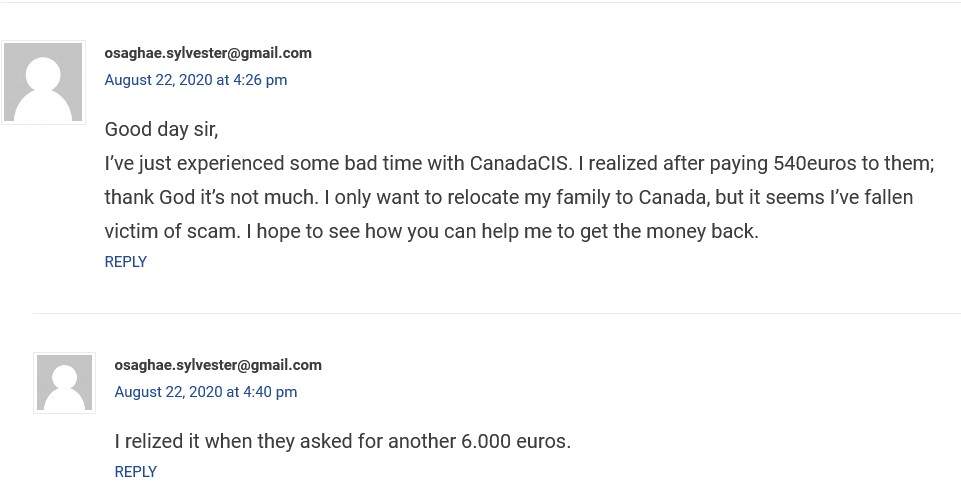Click the phrase 'thank God it's not much'
961x484 pixels.
208,198
